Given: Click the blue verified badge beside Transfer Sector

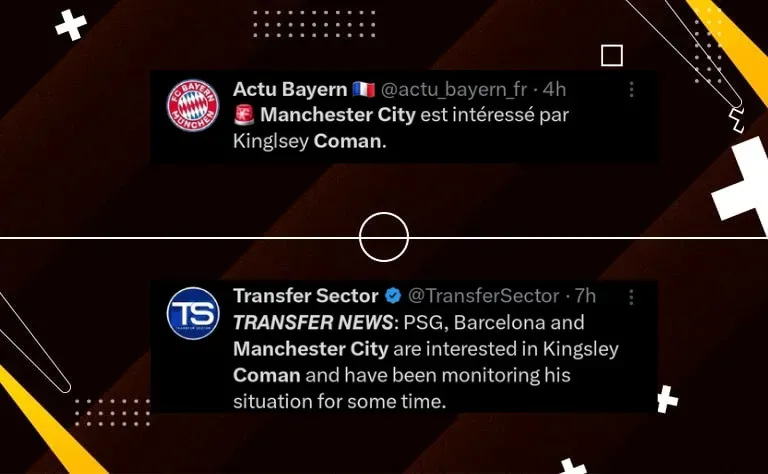Looking at the screenshot, I should 393,296.
